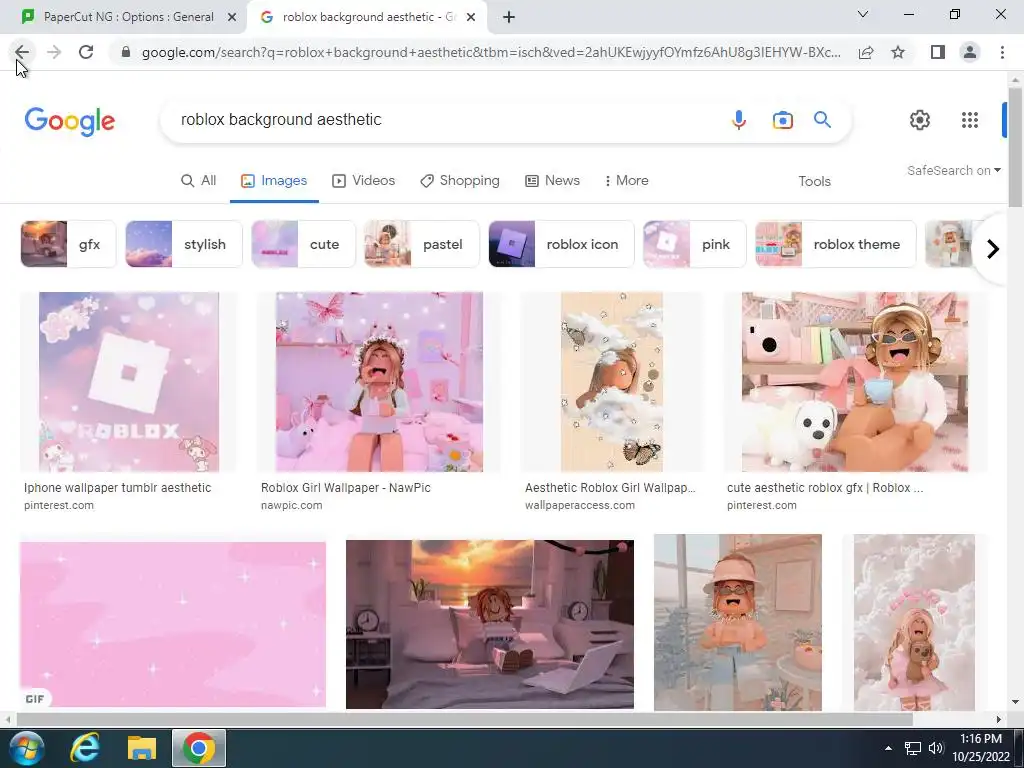
Task: Reload the page with the refresh icon
Action: pos(86,52)
